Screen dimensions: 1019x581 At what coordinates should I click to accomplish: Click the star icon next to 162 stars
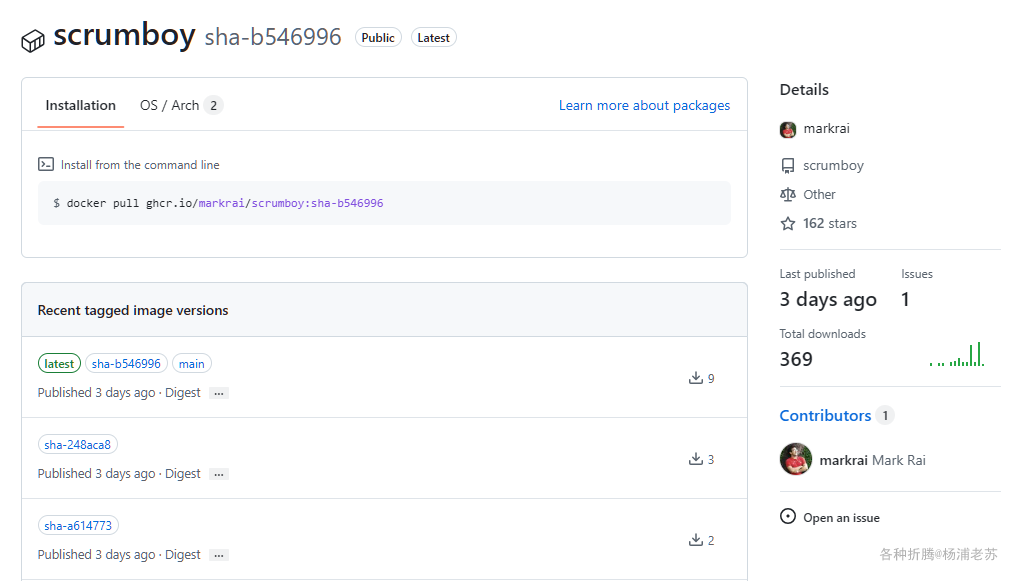tap(788, 224)
